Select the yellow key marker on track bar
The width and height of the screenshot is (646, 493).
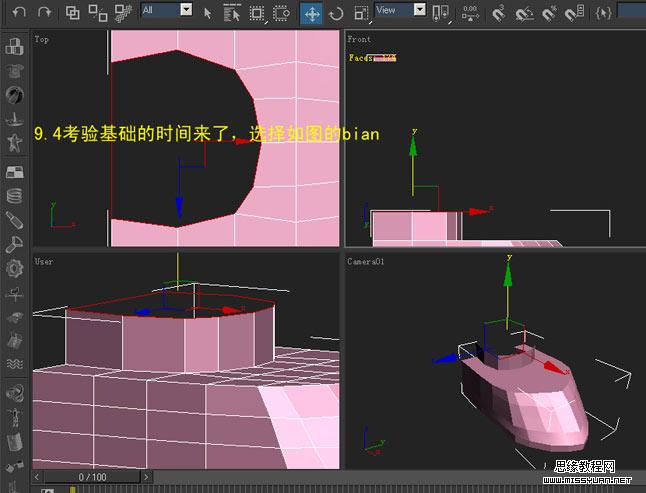click(73, 490)
